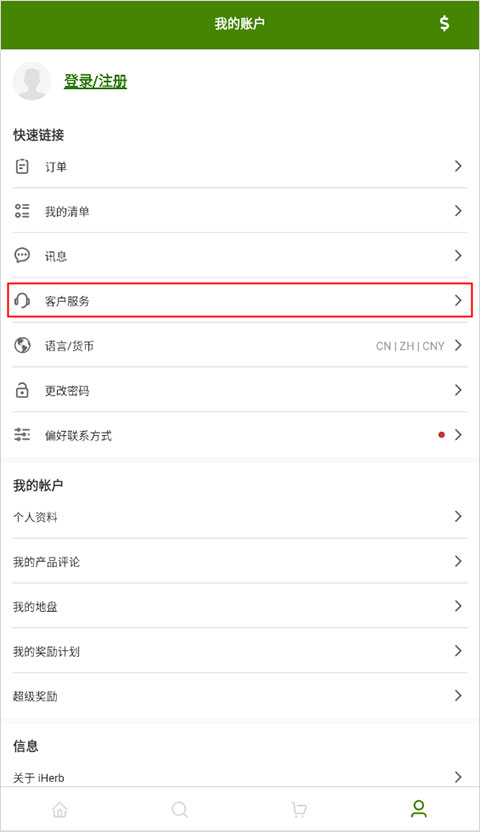Select CN | ZH | CNY language setting
480x832 pixels.
coord(410,346)
